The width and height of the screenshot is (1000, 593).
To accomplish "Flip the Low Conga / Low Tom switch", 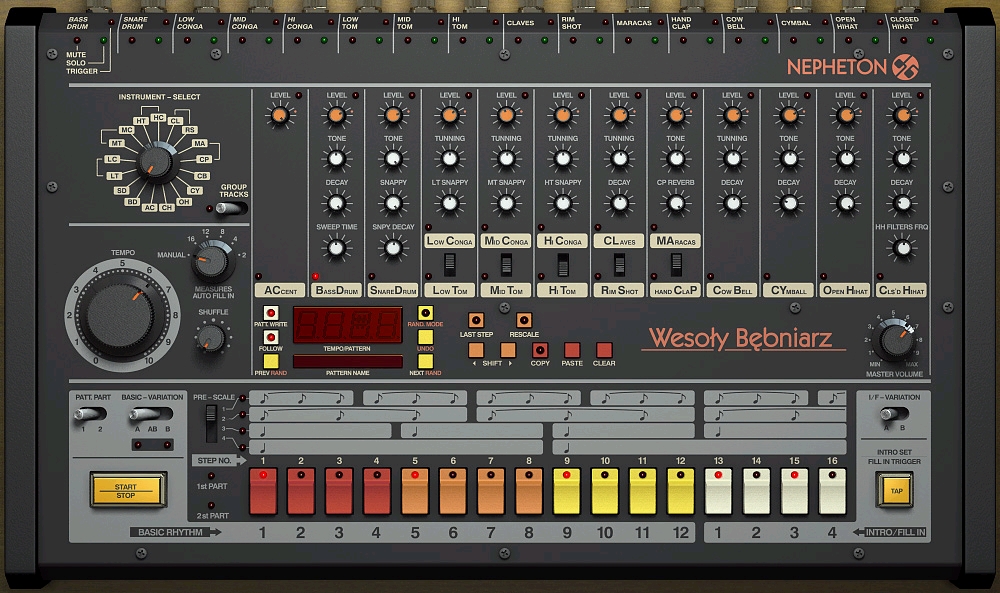I will [450, 263].
